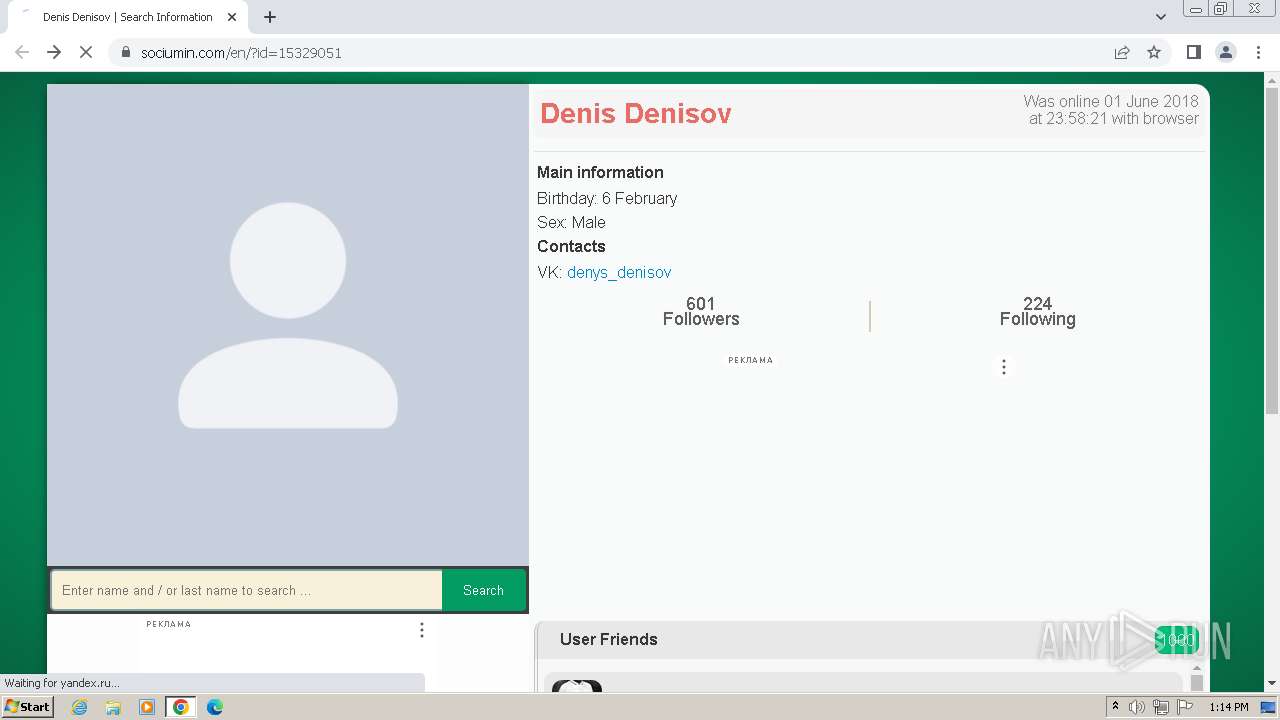The width and height of the screenshot is (1280, 720).
Task: Open Microsoft Edge from taskbar
Action: [215, 707]
